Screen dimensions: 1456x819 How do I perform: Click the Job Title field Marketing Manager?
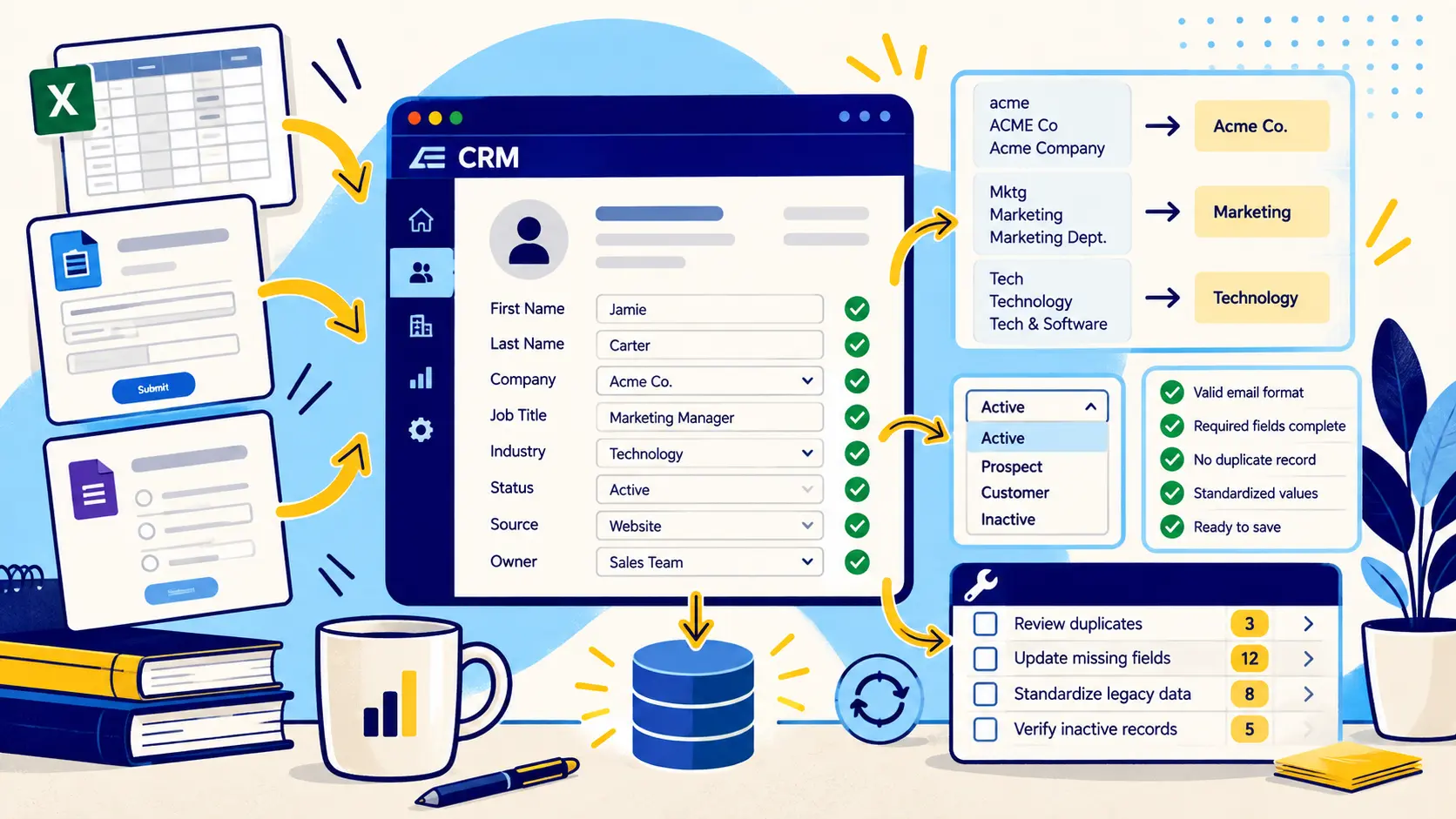click(710, 418)
